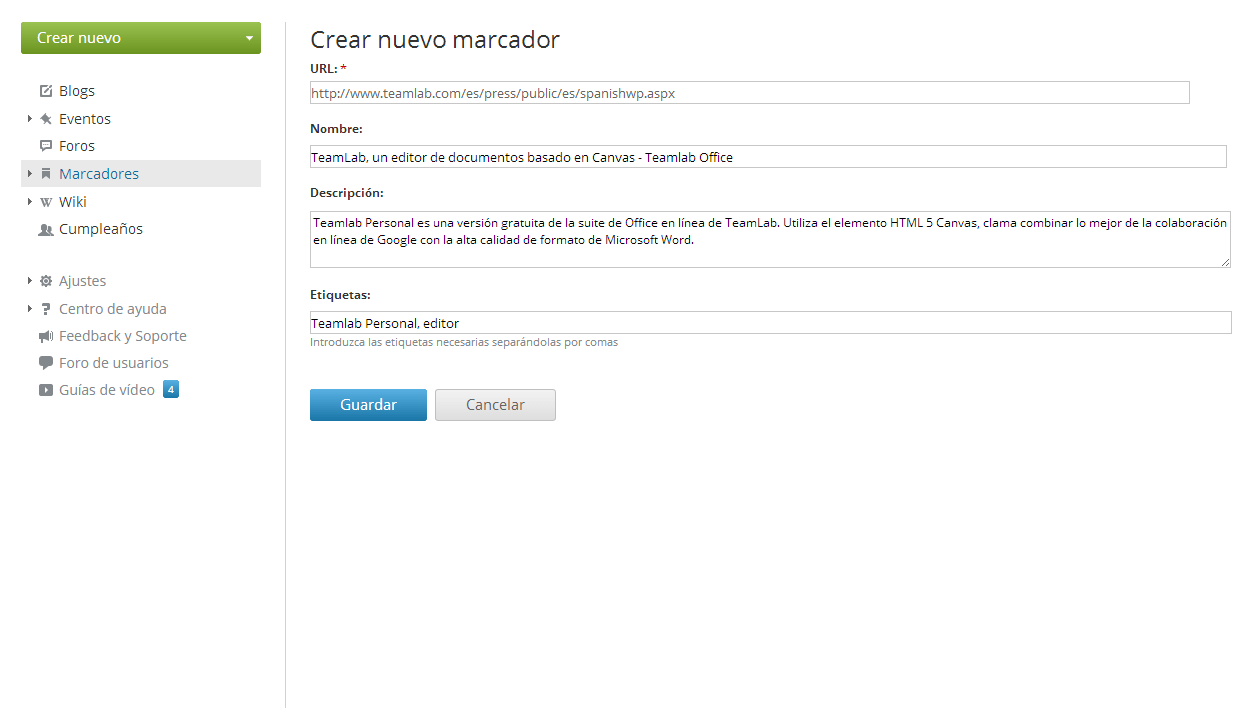Open Centro de ayuda link
The image size is (1240, 708).
click(113, 309)
